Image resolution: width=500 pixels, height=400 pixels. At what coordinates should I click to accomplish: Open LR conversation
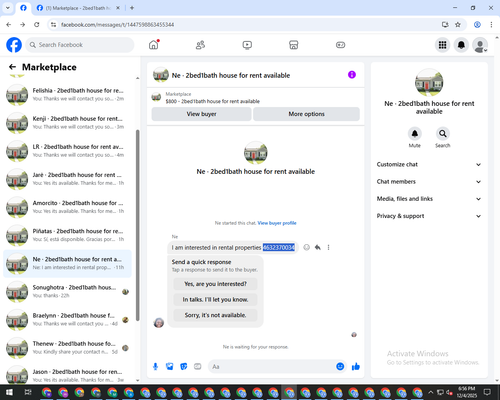(67, 151)
